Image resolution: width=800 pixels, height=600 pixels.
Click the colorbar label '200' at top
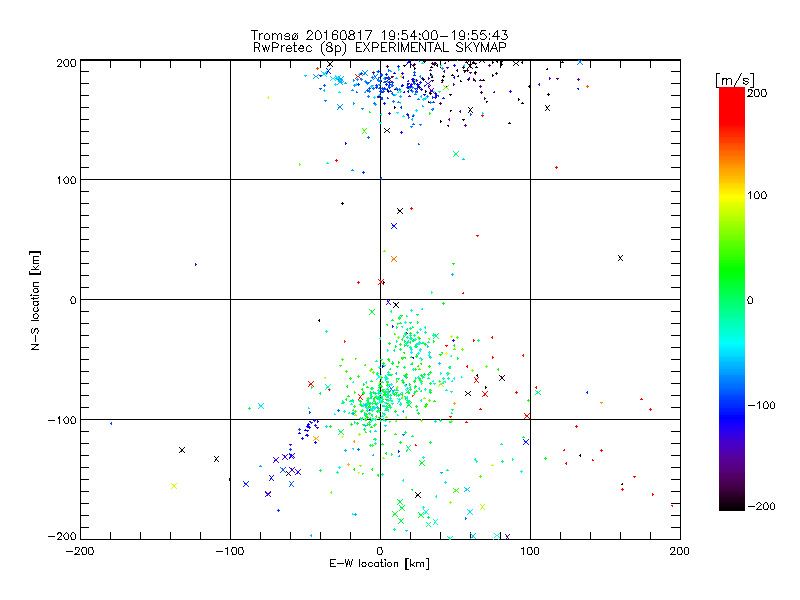click(x=757, y=93)
